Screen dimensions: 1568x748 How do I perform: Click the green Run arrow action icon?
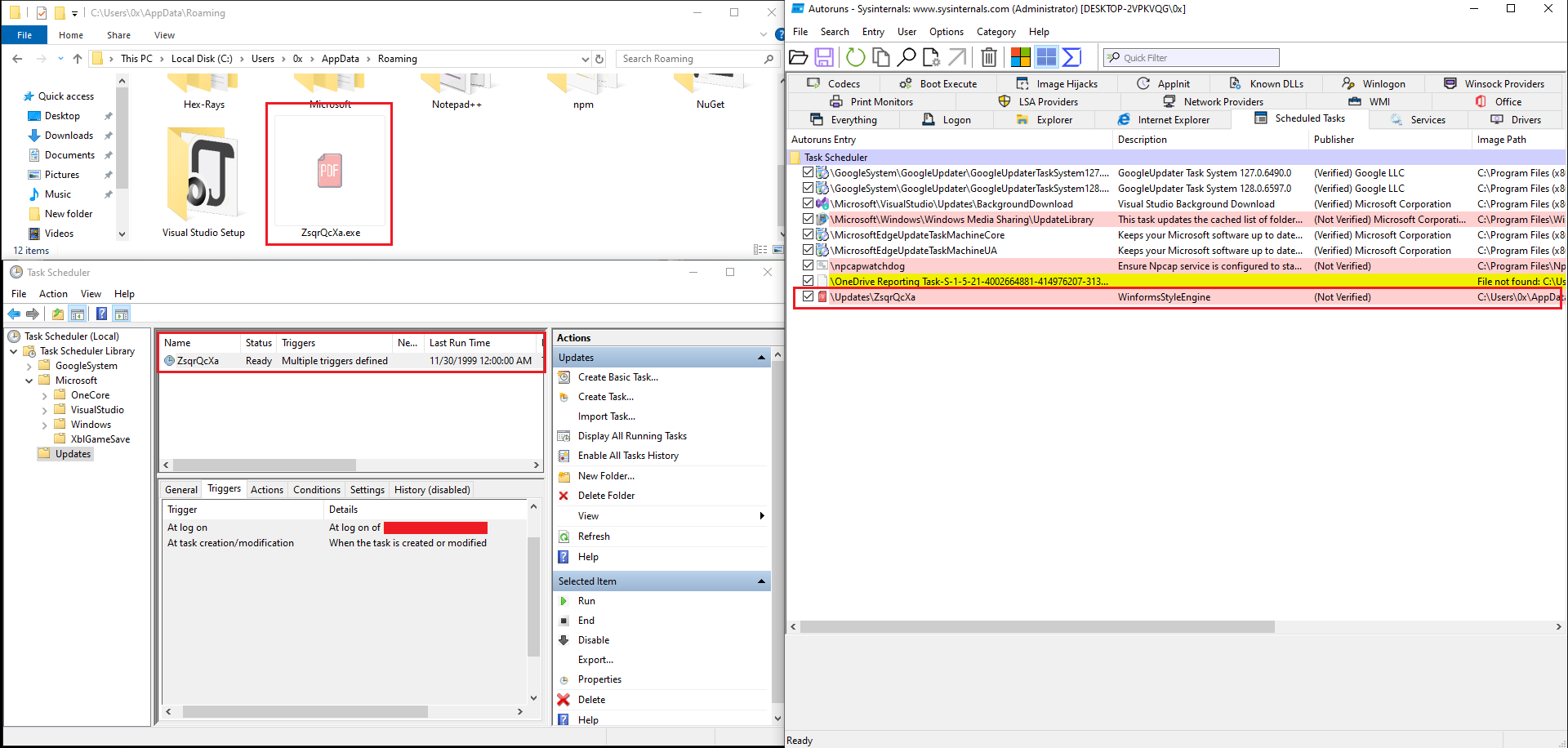563,601
